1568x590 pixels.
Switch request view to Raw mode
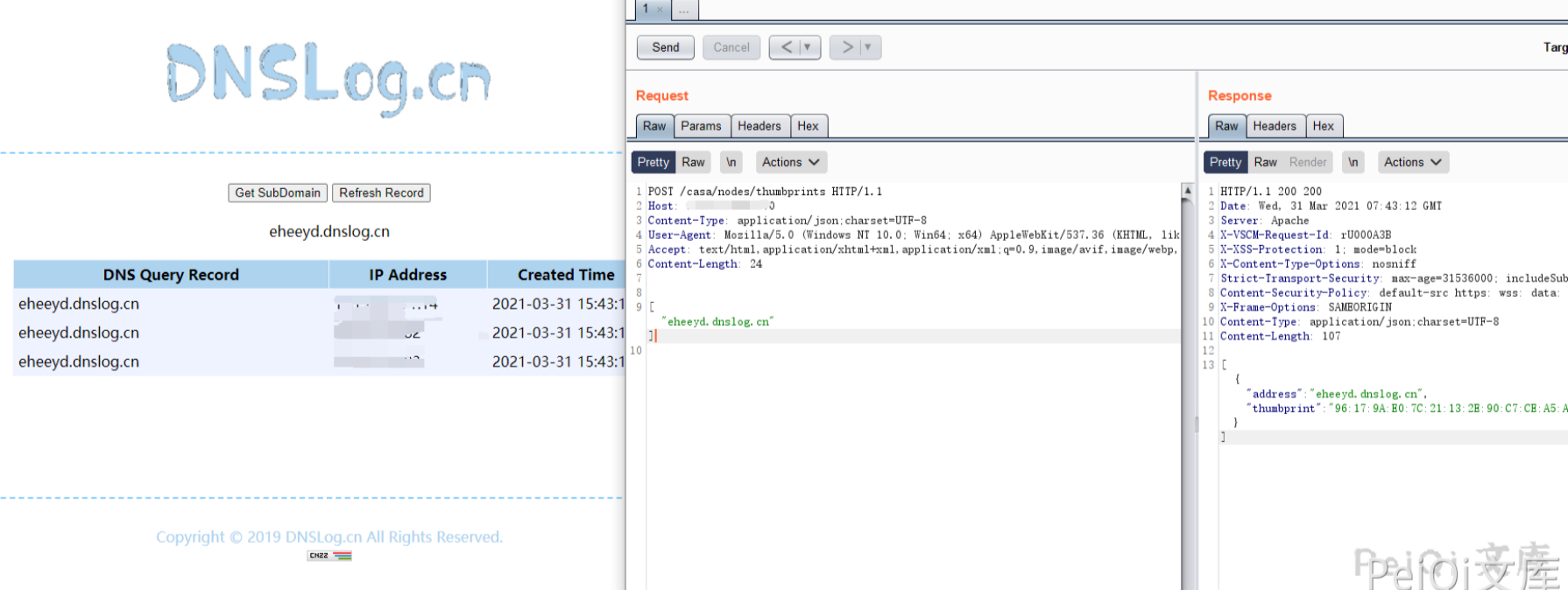(x=693, y=162)
